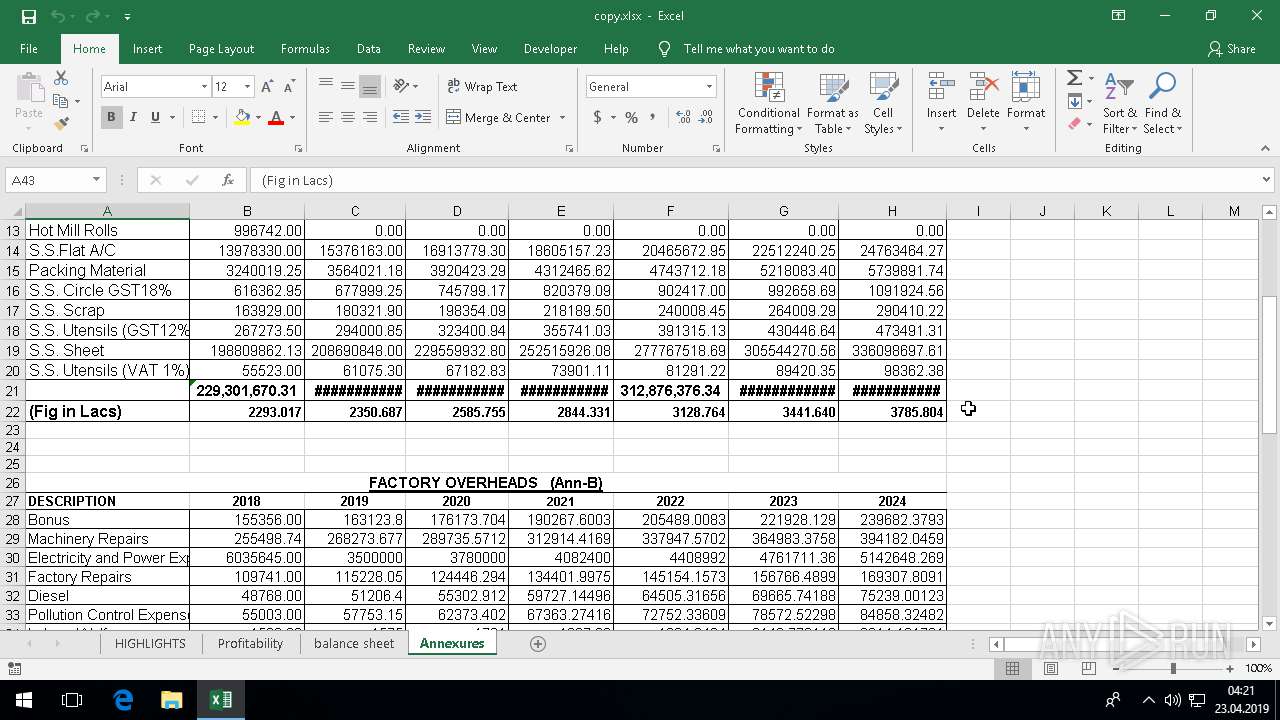
Task: Click the Share button
Action: pos(1231,49)
